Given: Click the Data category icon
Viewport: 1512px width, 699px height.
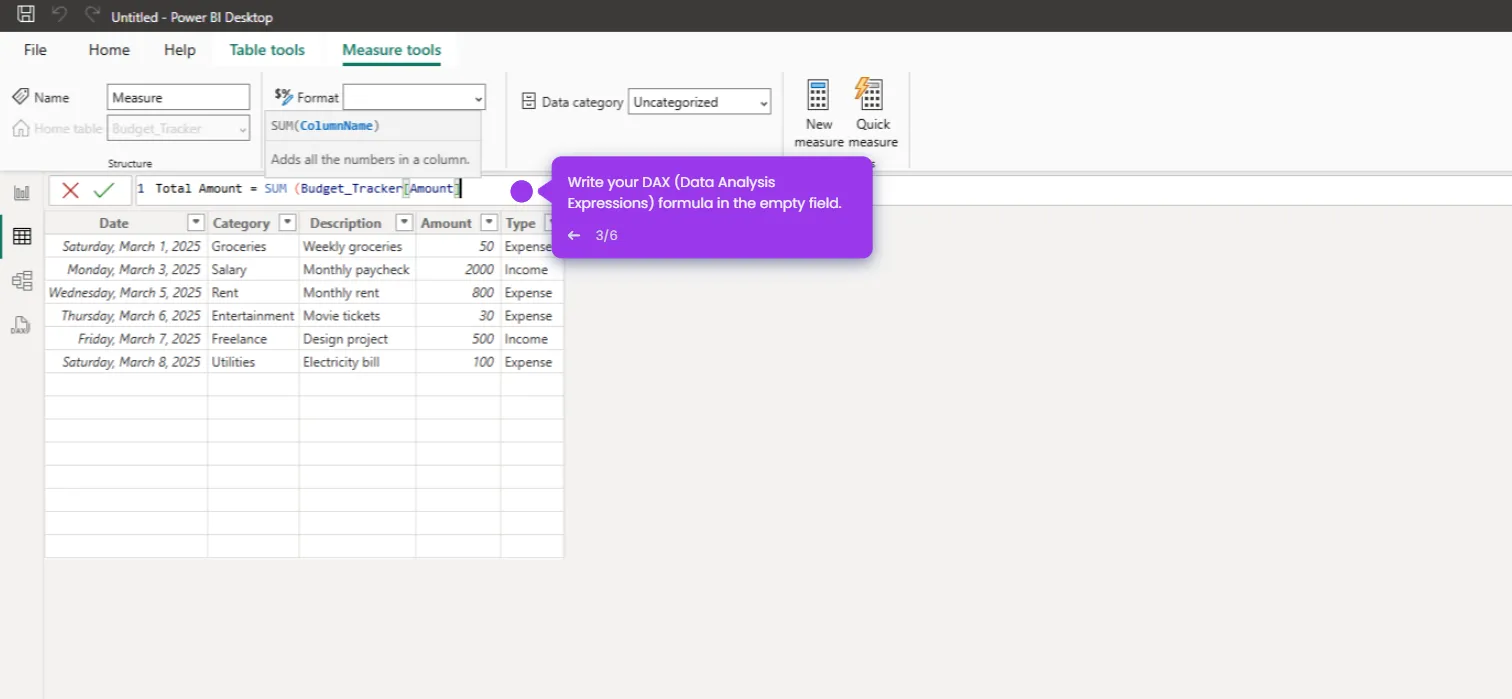Looking at the screenshot, I should 529,101.
